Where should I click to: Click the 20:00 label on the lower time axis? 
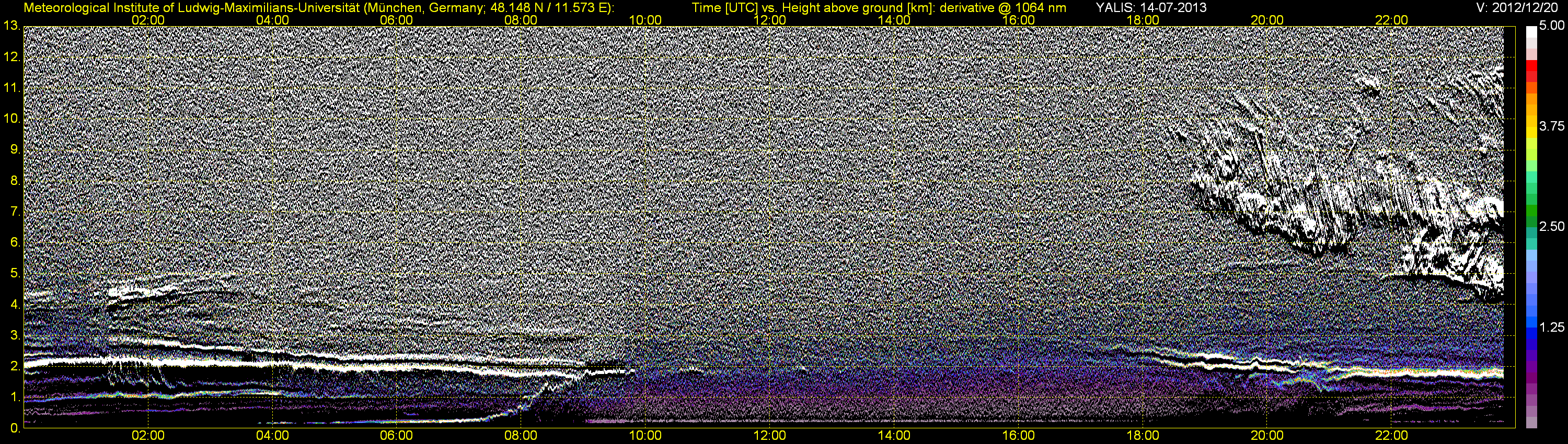coord(1267,436)
